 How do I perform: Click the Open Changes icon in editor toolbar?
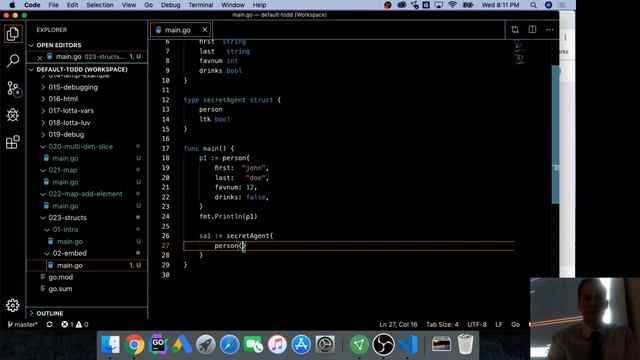click(x=515, y=29)
